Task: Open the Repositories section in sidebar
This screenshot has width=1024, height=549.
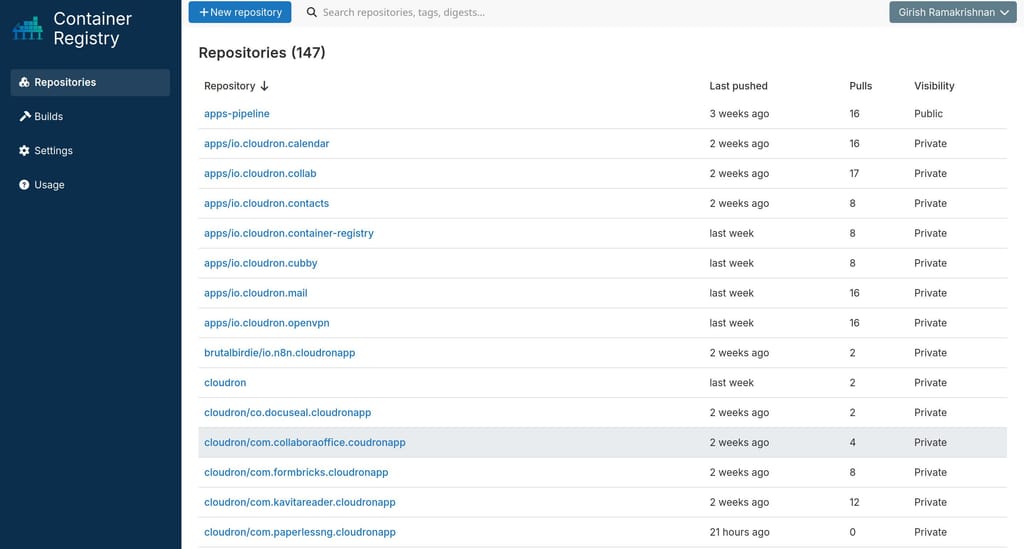Action: (x=90, y=82)
